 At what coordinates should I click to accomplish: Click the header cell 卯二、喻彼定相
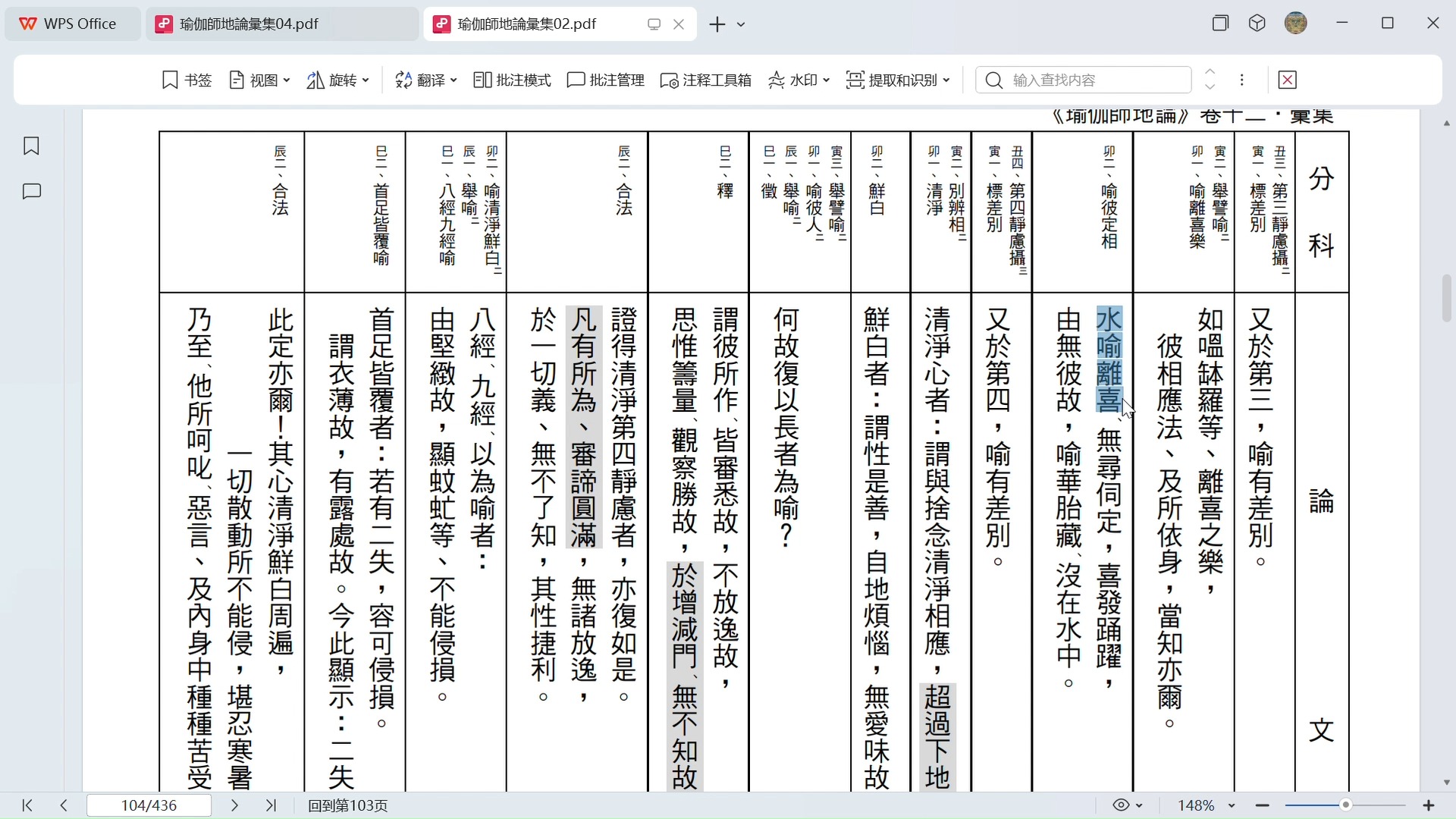pyautogui.click(x=1109, y=197)
